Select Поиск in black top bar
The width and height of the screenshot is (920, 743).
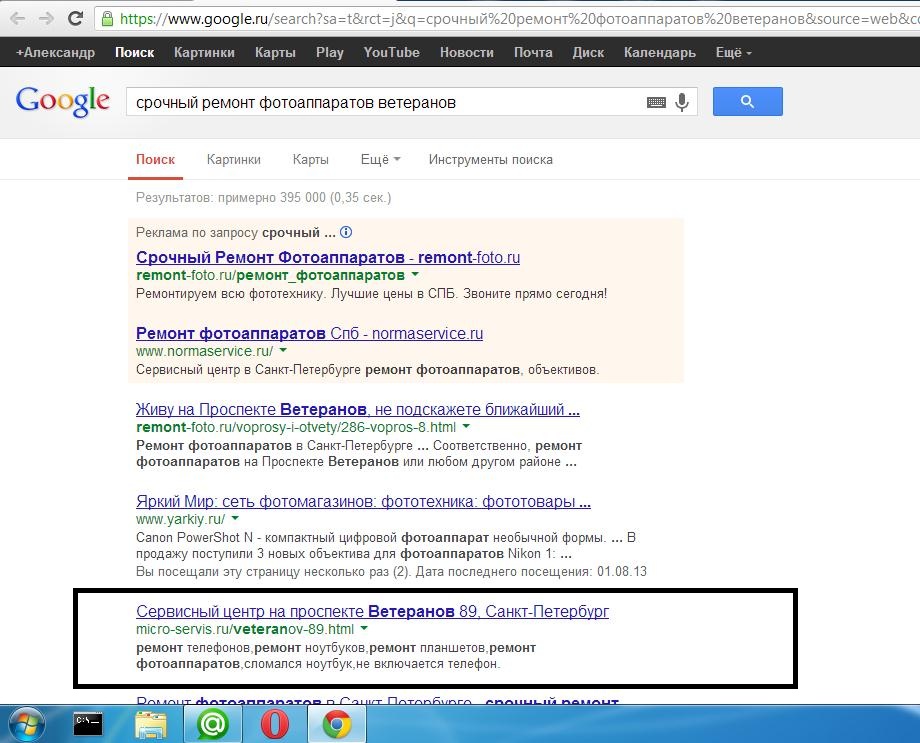[134, 52]
